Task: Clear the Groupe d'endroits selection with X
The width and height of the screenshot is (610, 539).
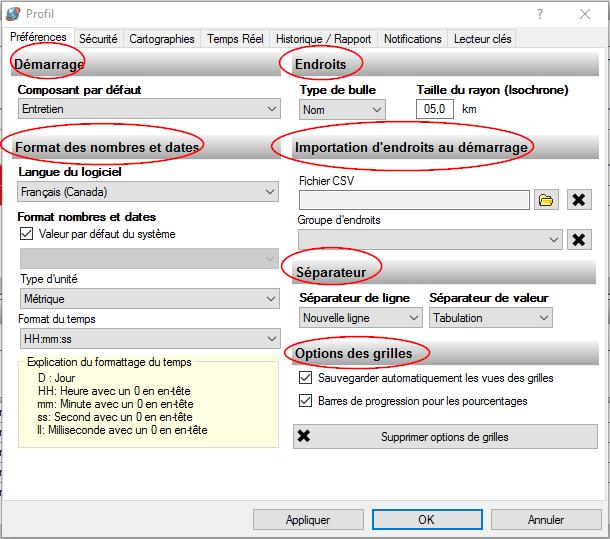Action: click(x=579, y=239)
